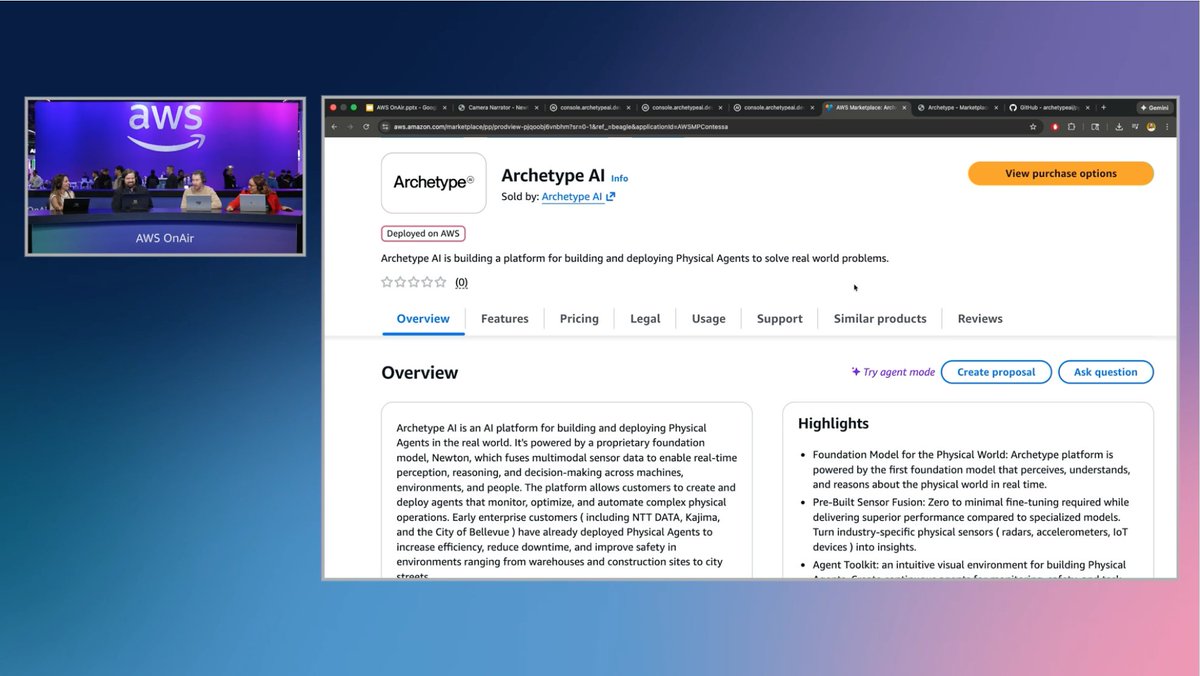Select the Pricing tab
Image resolution: width=1200 pixels, height=676 pixels.
(579, 318)
